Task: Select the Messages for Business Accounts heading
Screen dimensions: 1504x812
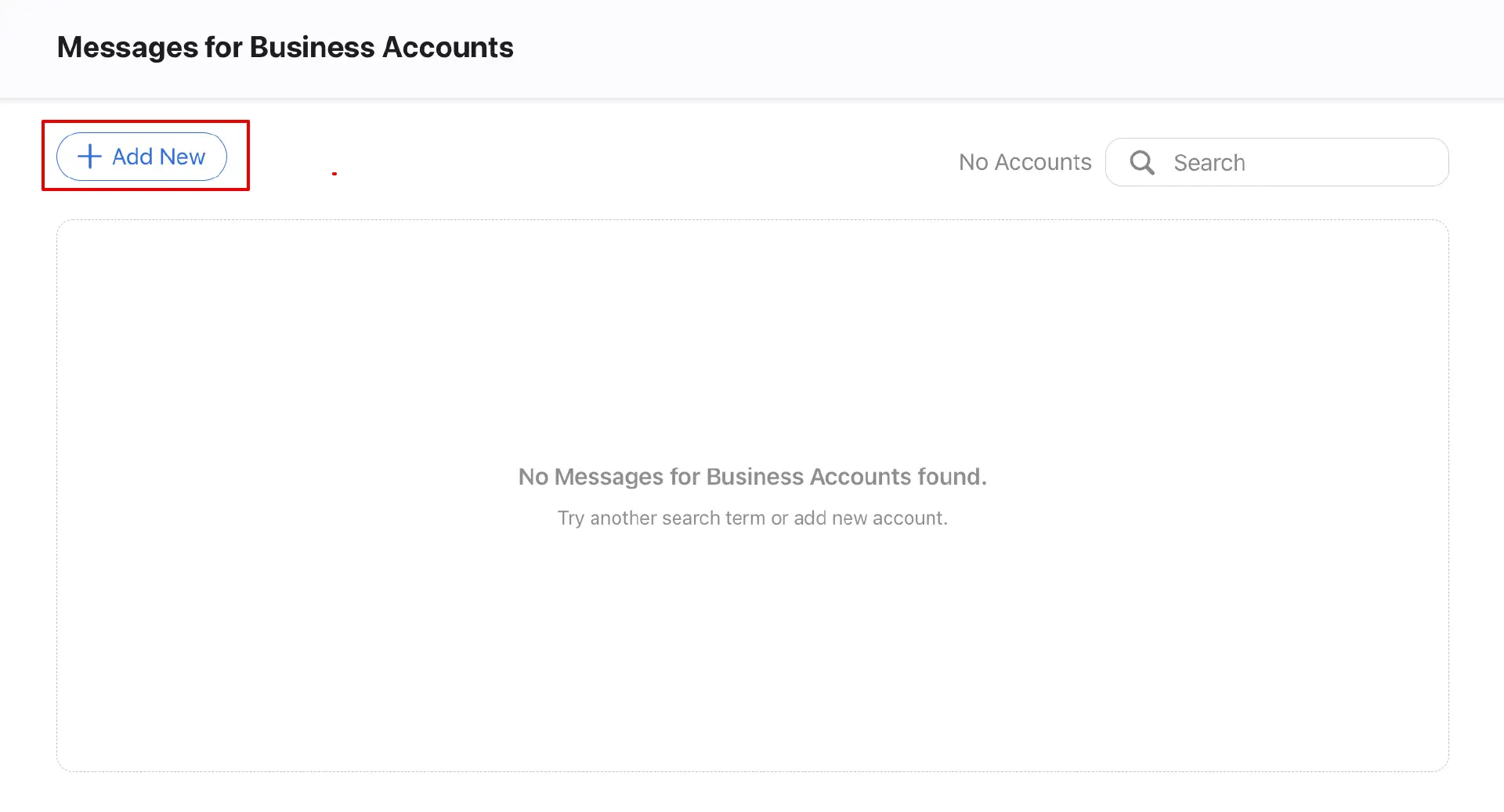Action: point(285,48)
